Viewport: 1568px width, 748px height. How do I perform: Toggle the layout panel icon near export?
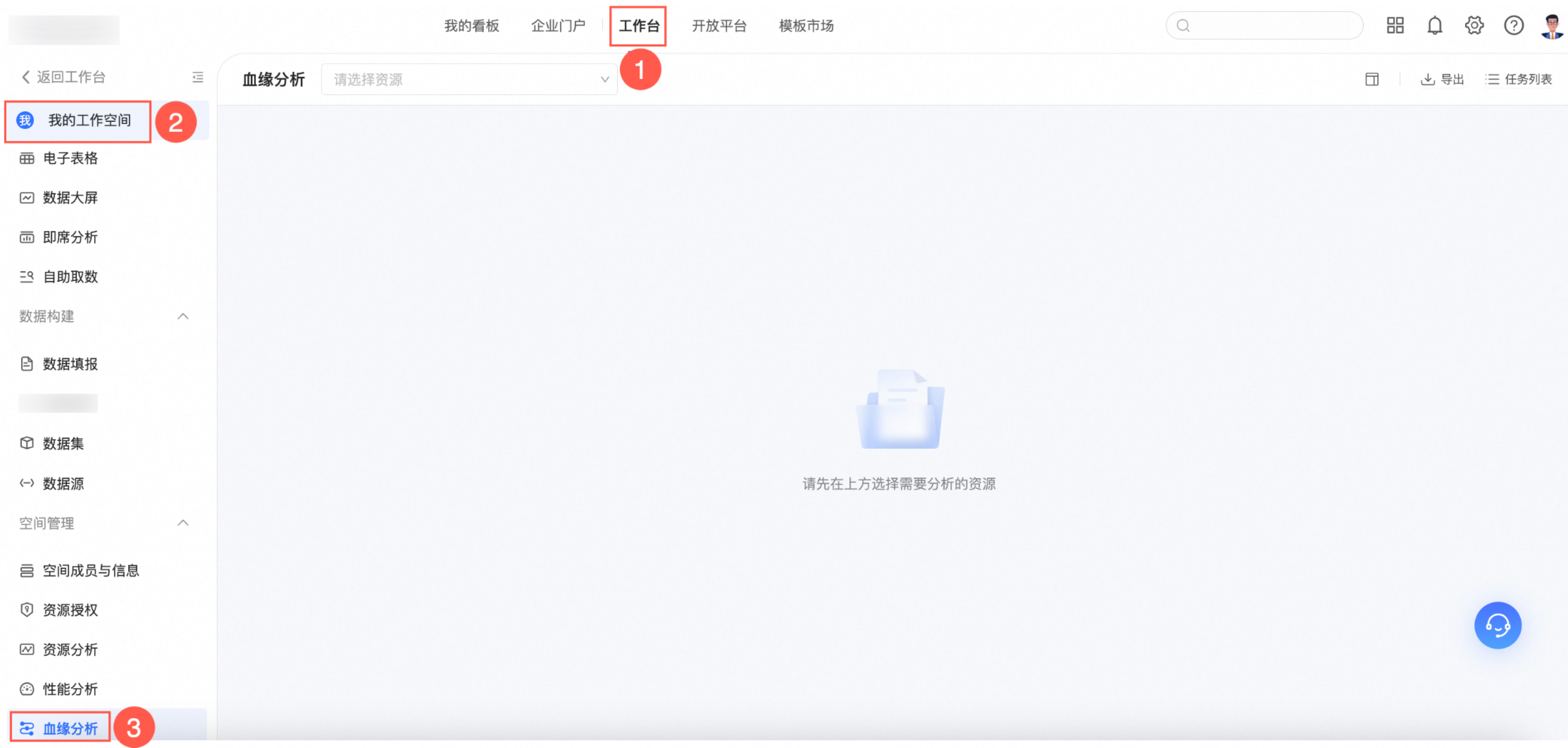coord(1371,79)
